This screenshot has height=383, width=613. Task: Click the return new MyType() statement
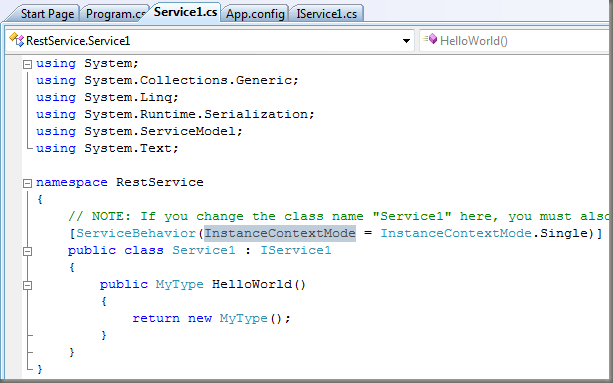pyautogui.click(x=212, y=318)
